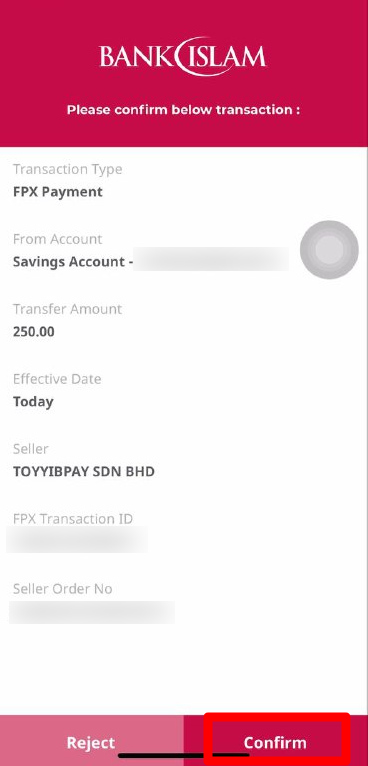Viewport: 368px width, 766px height.
Task: Select the 'Please confirm below transaction' heading
Action: [183, 109]
